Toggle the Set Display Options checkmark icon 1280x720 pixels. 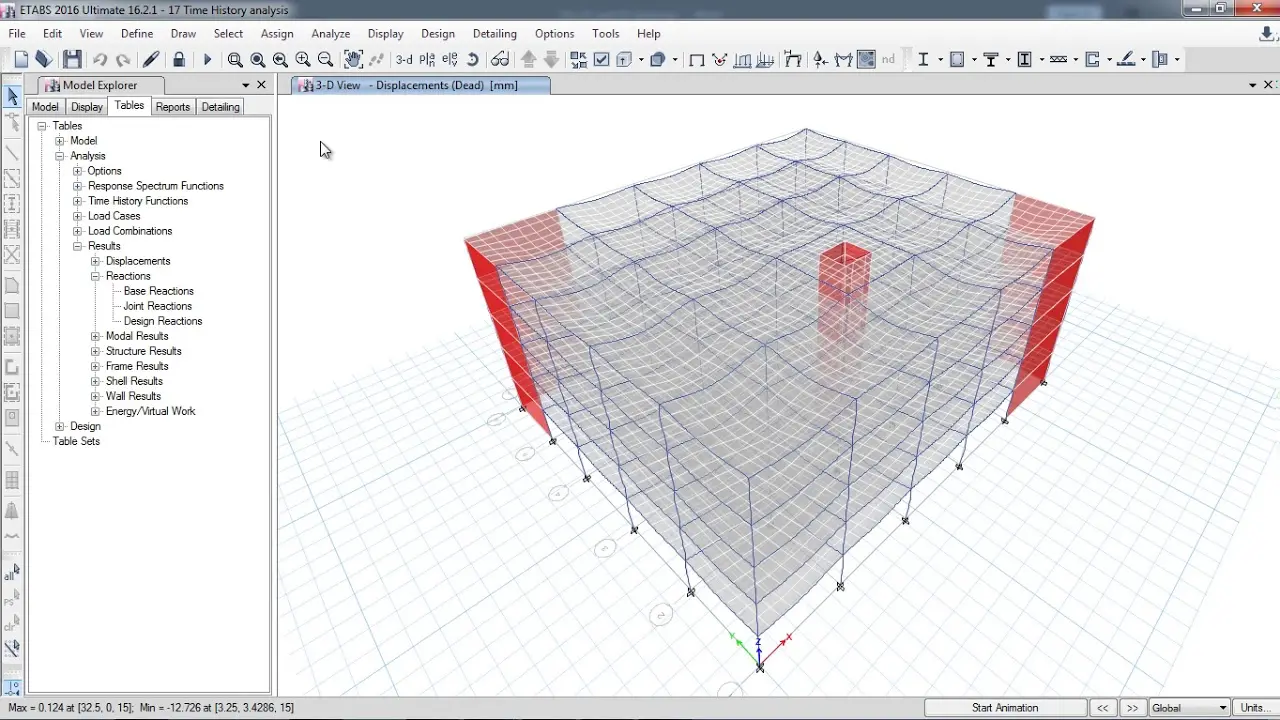point(601,60)
